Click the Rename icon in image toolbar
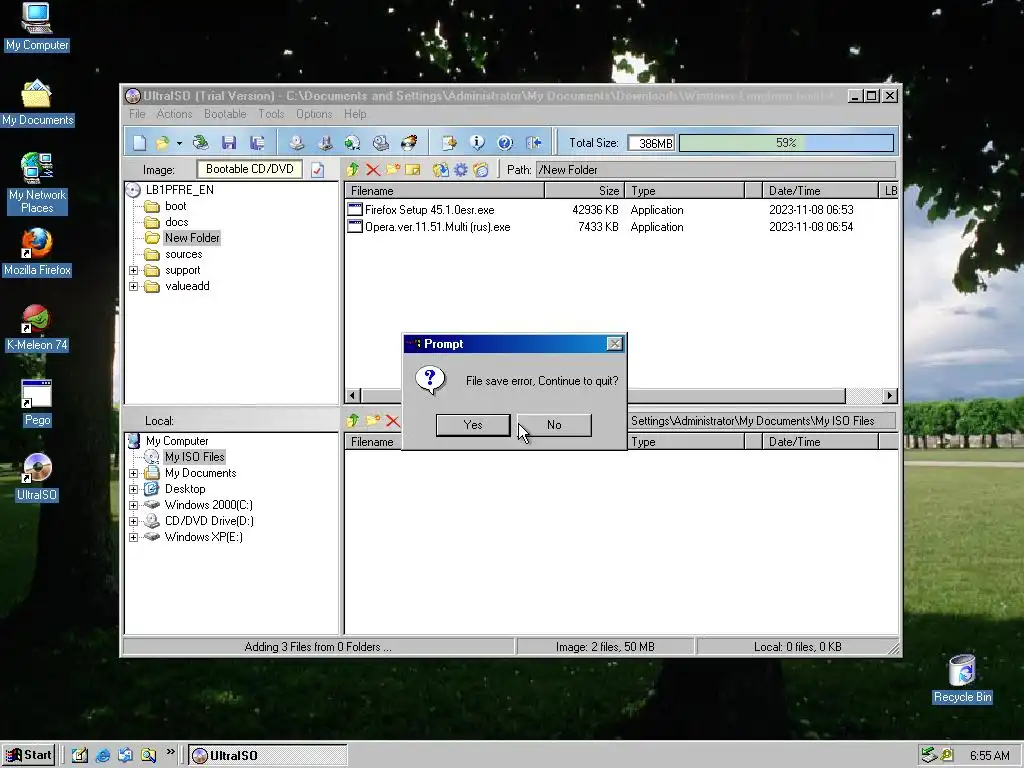1024x768 pixels. (x=413, y=170)
